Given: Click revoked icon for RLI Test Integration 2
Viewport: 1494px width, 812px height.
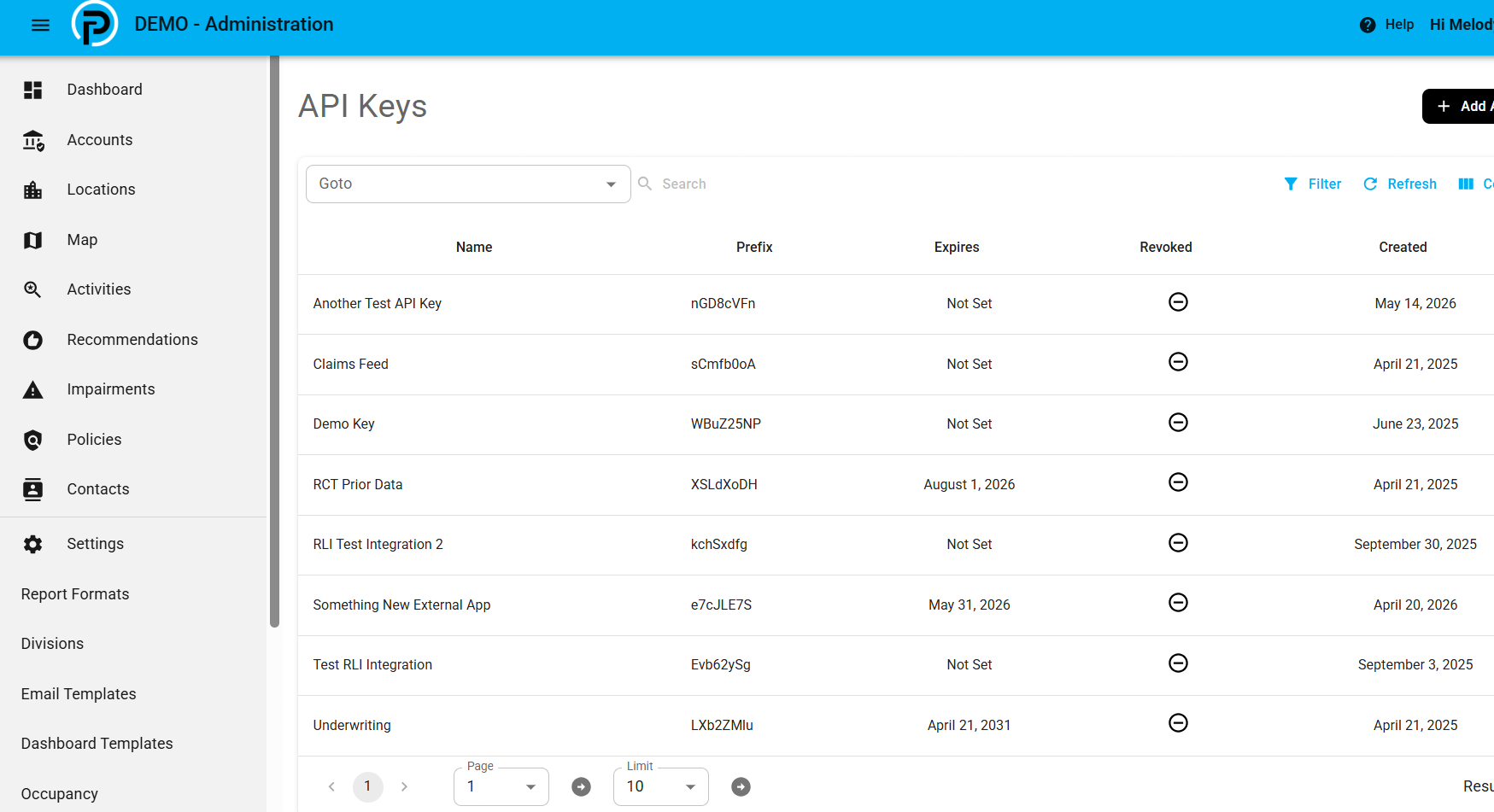Looking at the screenshot, I should click(x=1178, y=543).
